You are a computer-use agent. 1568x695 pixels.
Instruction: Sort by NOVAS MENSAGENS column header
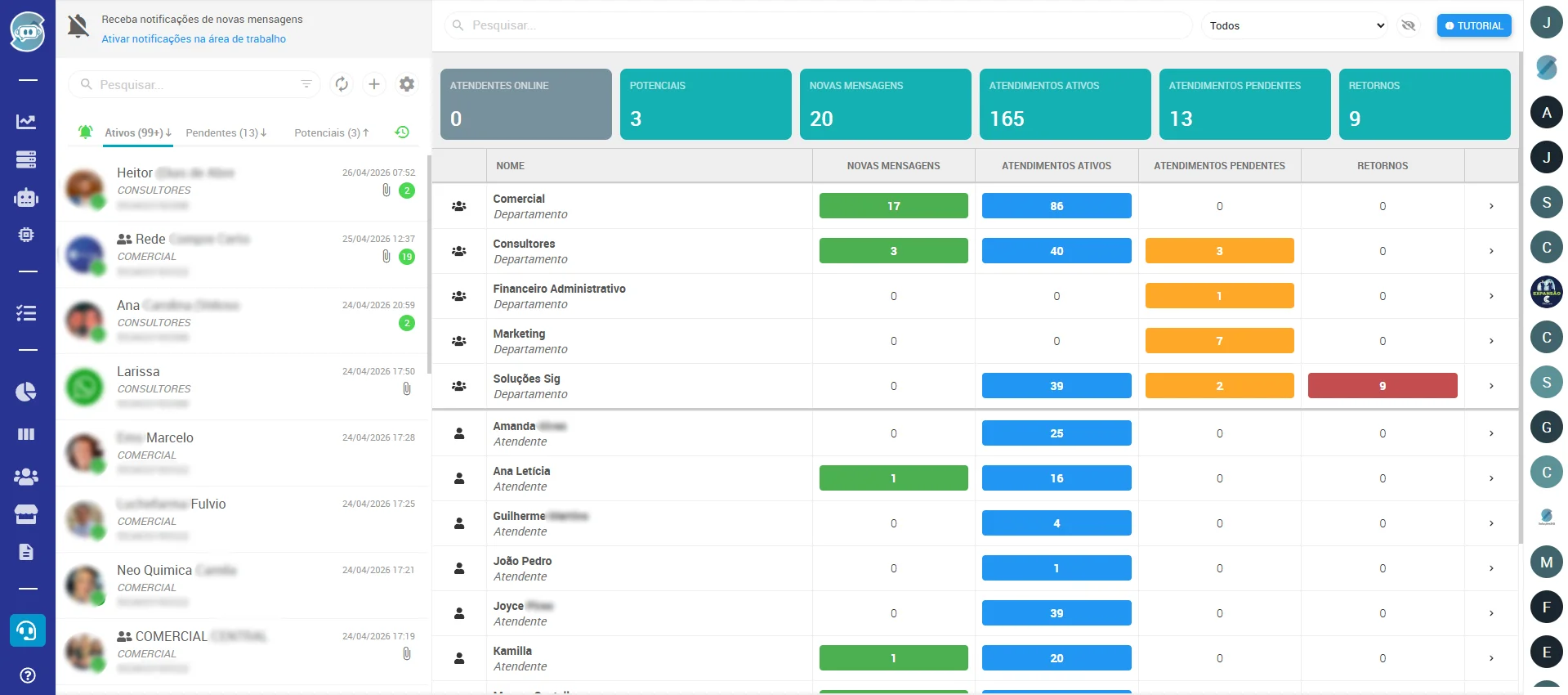pos(893,166)
